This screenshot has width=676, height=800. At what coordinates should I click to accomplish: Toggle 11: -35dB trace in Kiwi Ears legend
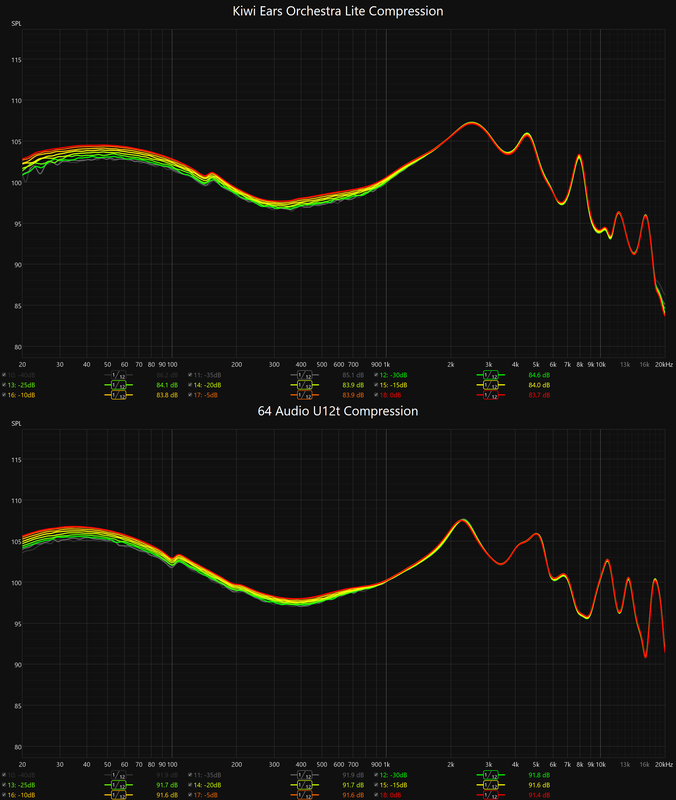coord(190,375)
